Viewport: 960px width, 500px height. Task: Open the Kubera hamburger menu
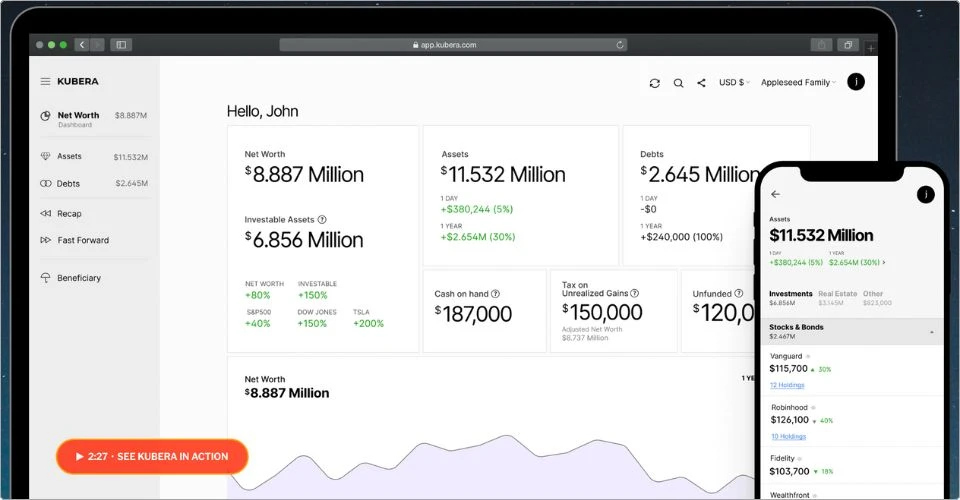[45, 81]
